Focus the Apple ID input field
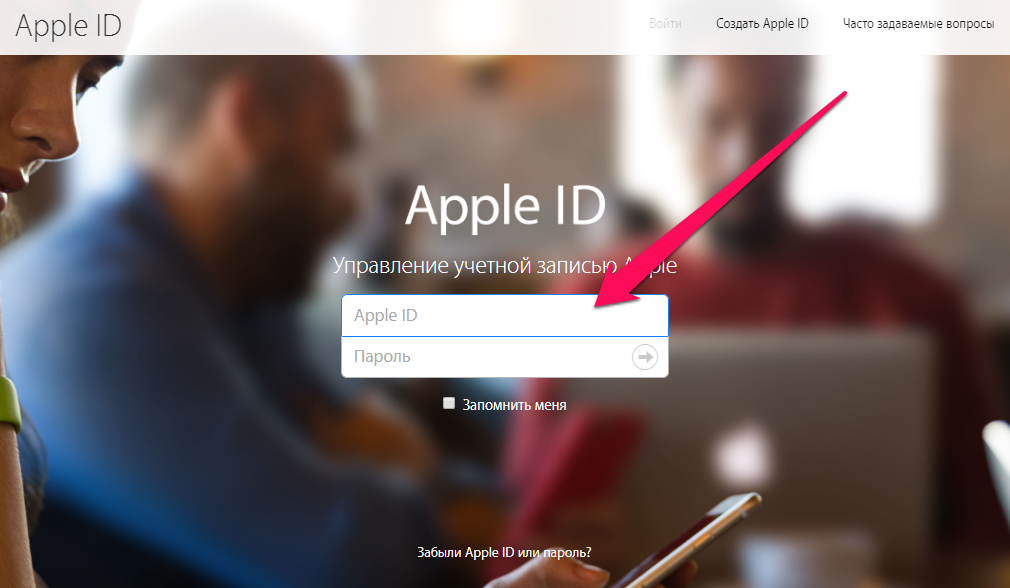 point(505,316)
